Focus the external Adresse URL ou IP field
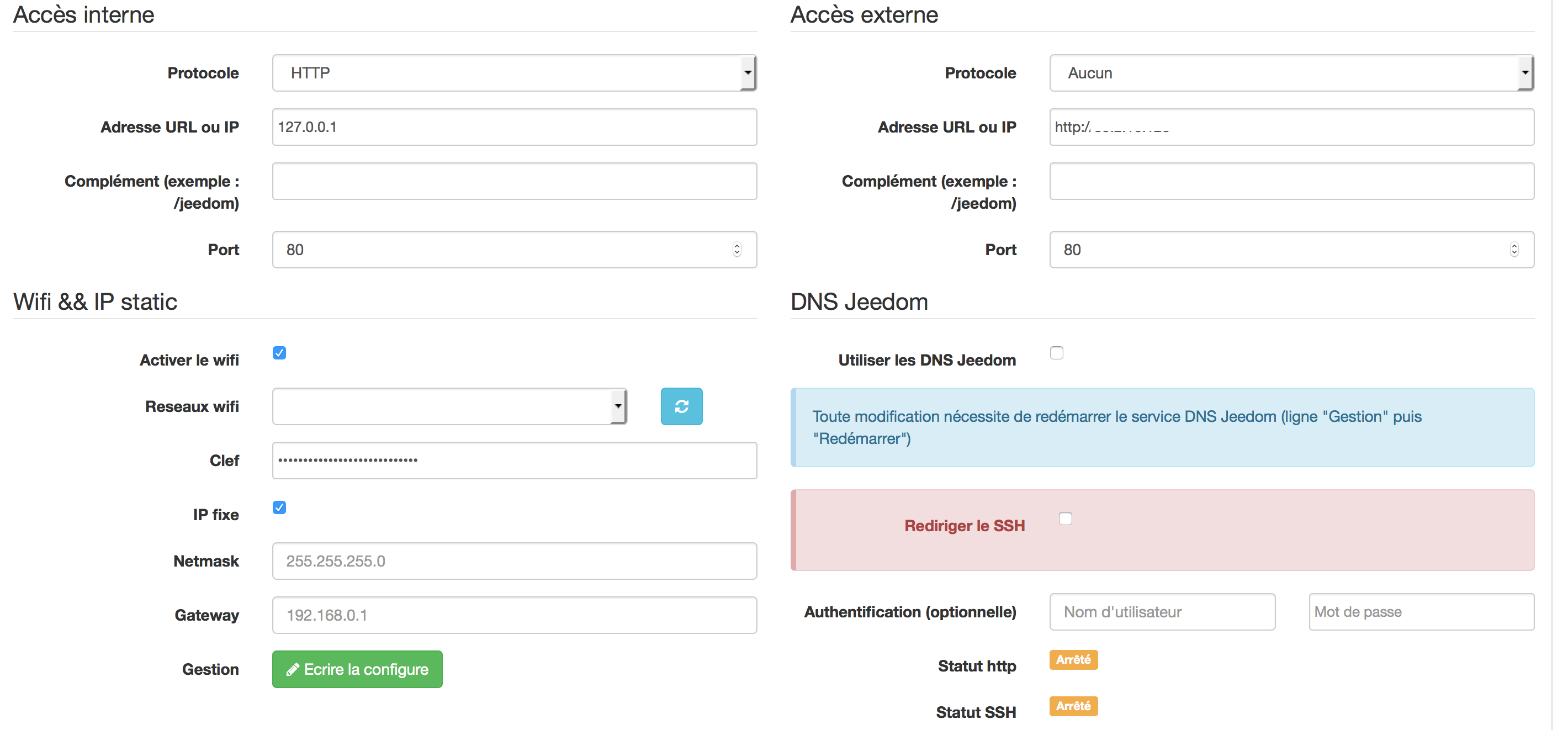The width and height of the screenshot is (1568, 730). 1291,126
